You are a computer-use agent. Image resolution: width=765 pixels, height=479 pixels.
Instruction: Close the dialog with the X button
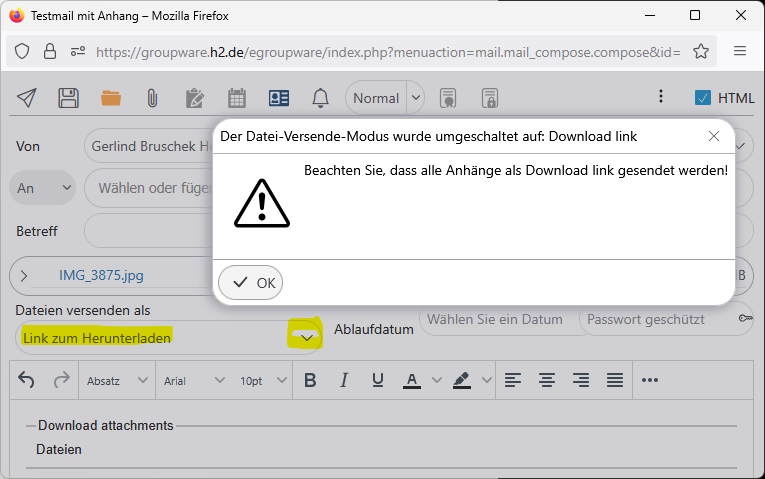point(714,136)
